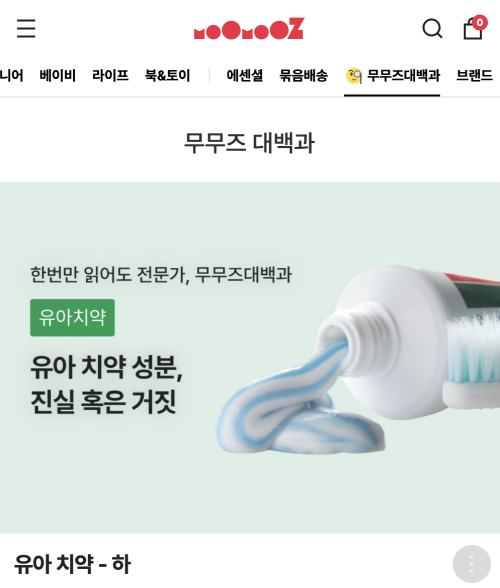Screen dimensions: 500x588
Task: Select the 라이프 tab
Action: [x=110, y=75]
